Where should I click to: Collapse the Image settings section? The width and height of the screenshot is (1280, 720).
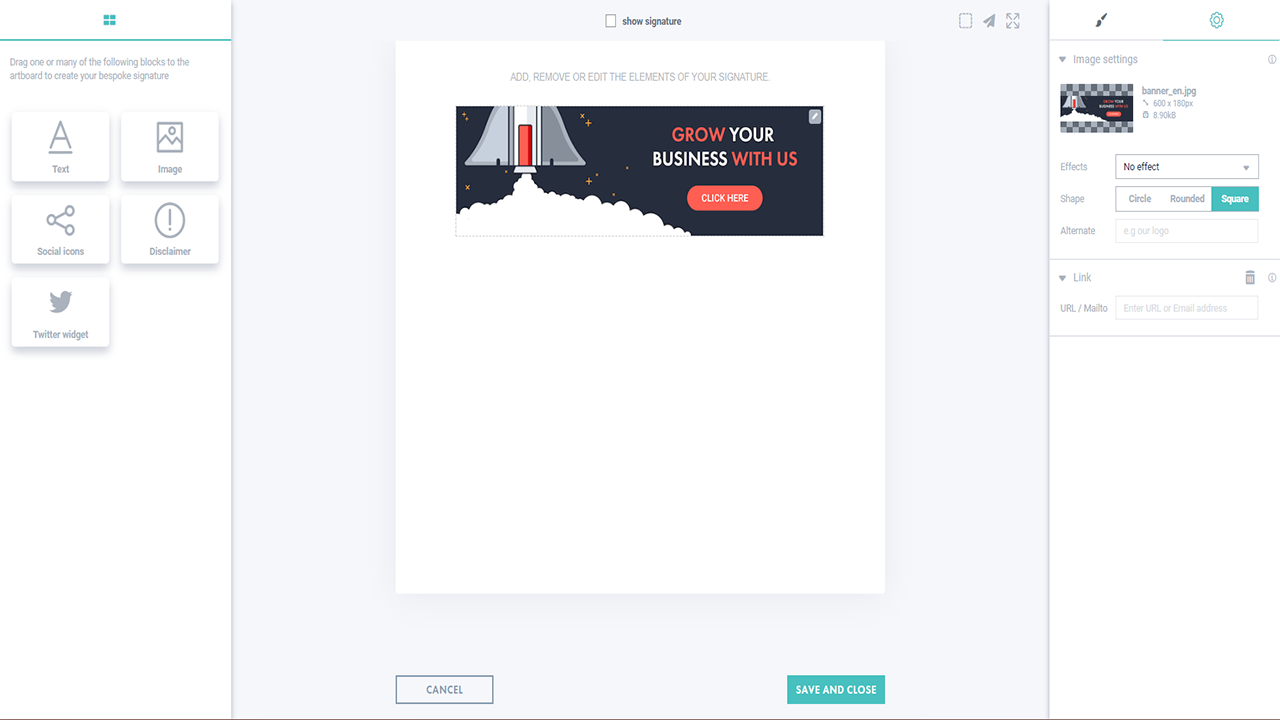click(x=1062, y=60)
